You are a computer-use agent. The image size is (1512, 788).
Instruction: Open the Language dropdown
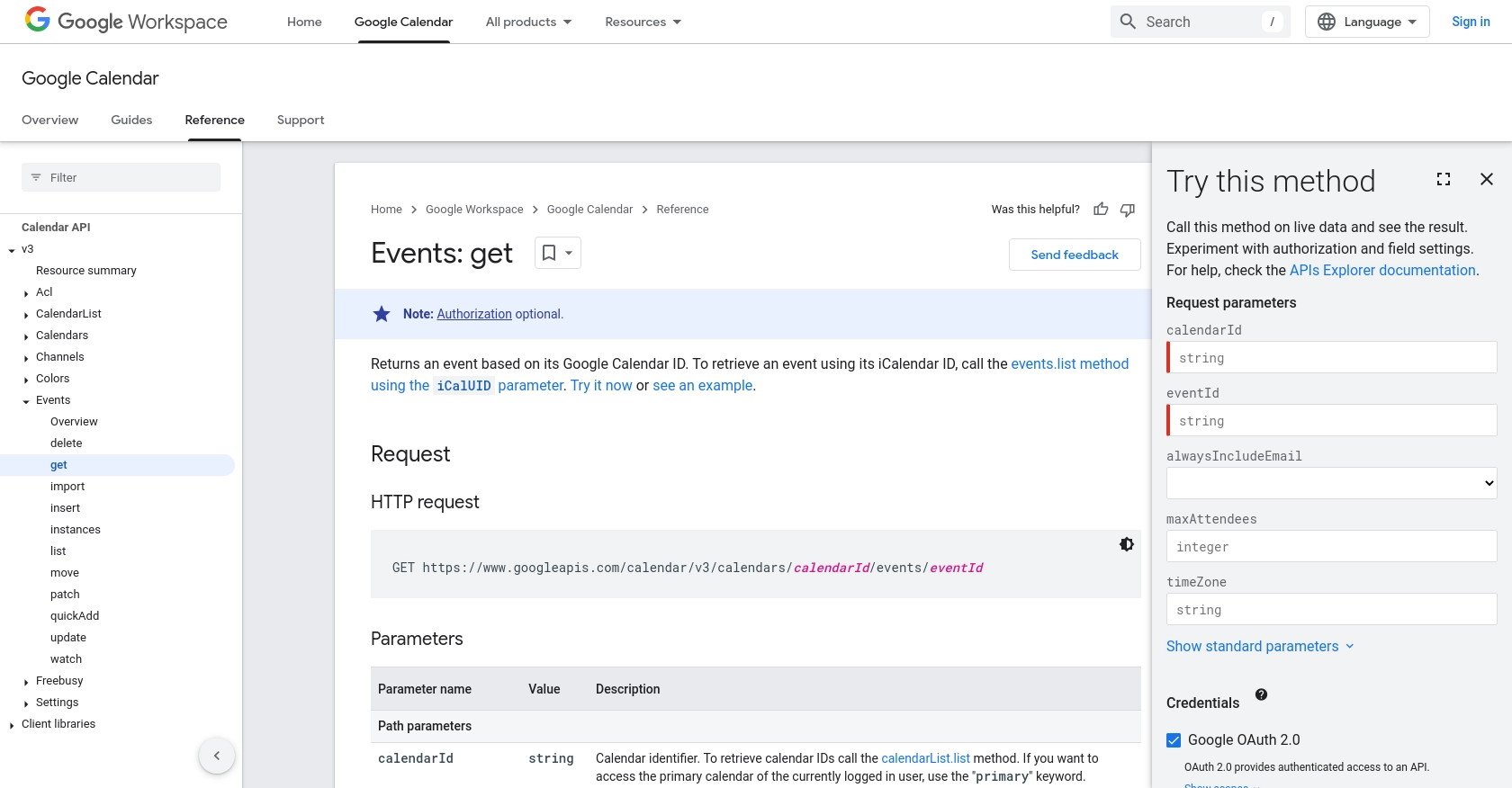tap(1367, 22)
